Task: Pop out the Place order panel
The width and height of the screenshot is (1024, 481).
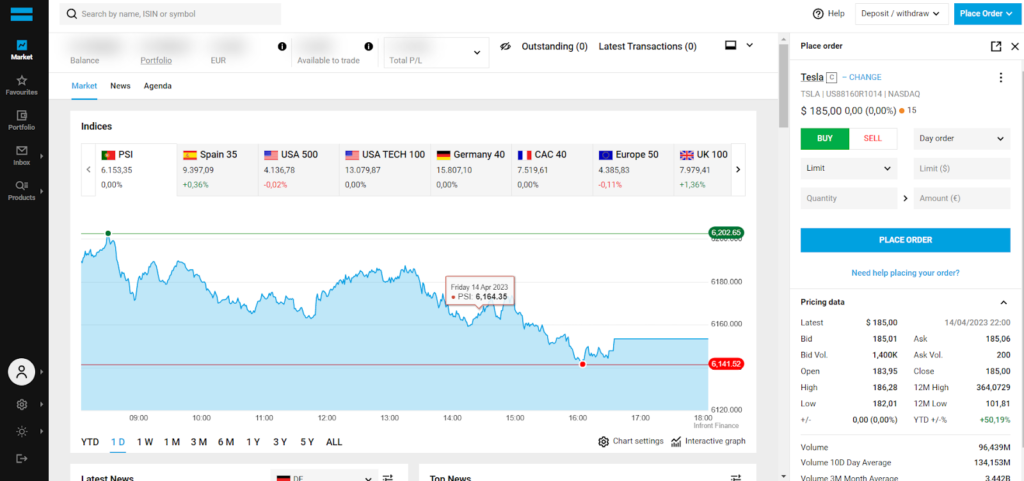Action: (995, 46)
